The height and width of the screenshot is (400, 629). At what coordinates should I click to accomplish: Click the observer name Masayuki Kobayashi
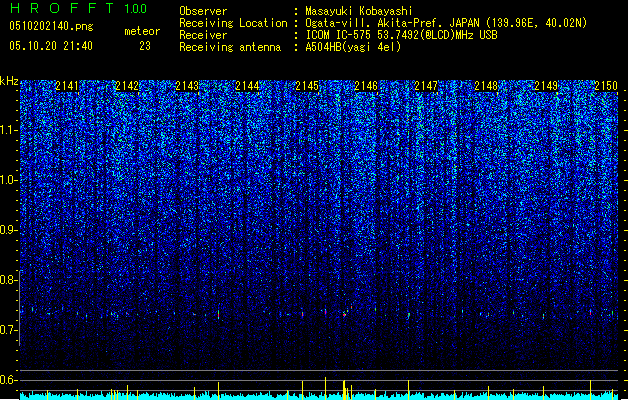coord(359,11)
